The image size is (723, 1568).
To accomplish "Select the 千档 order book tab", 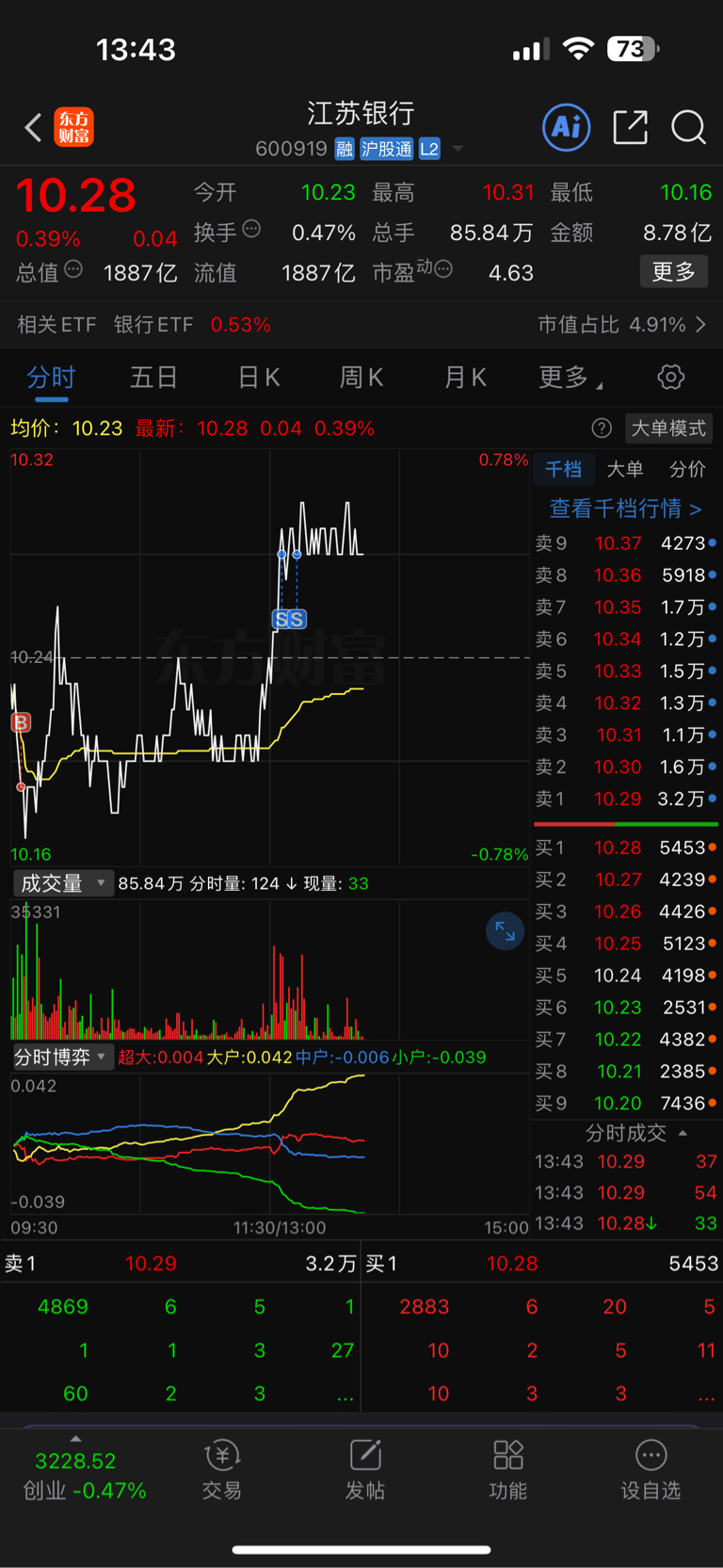I will click(564, 469).
